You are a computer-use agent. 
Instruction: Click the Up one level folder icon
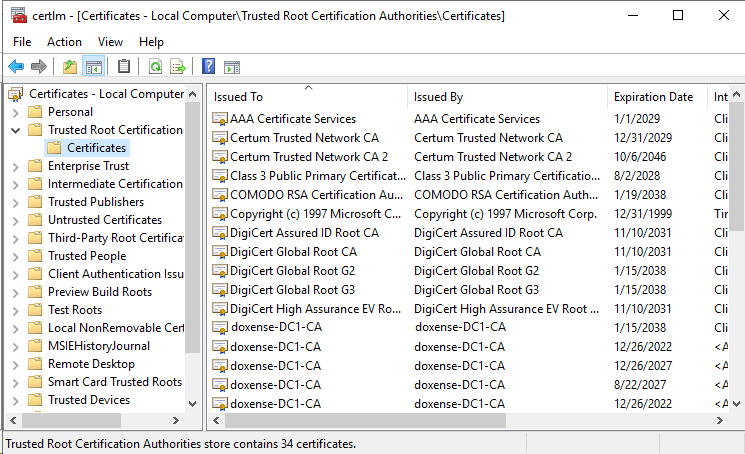coord(69,67)
